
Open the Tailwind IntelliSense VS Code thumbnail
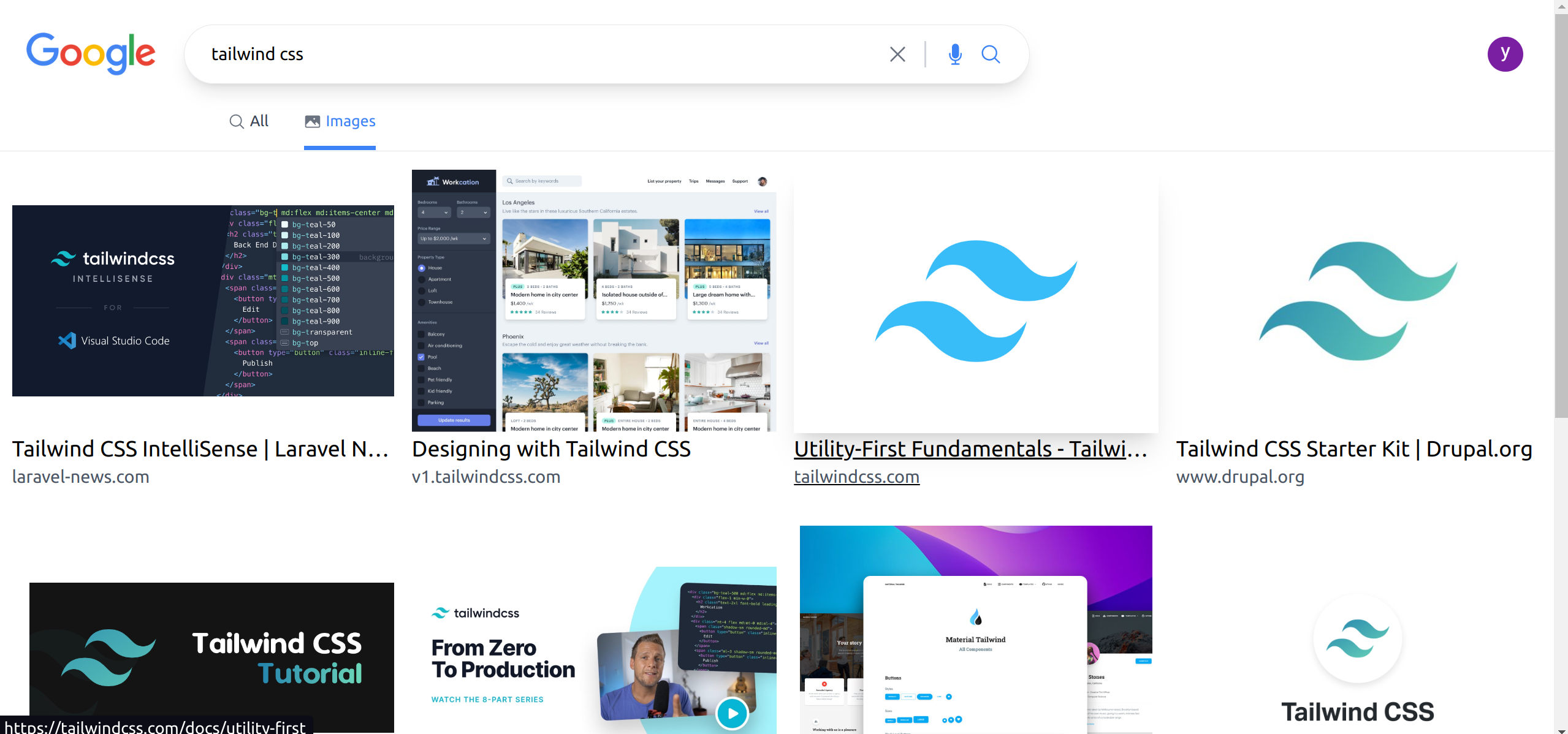[x=203, y=301]
